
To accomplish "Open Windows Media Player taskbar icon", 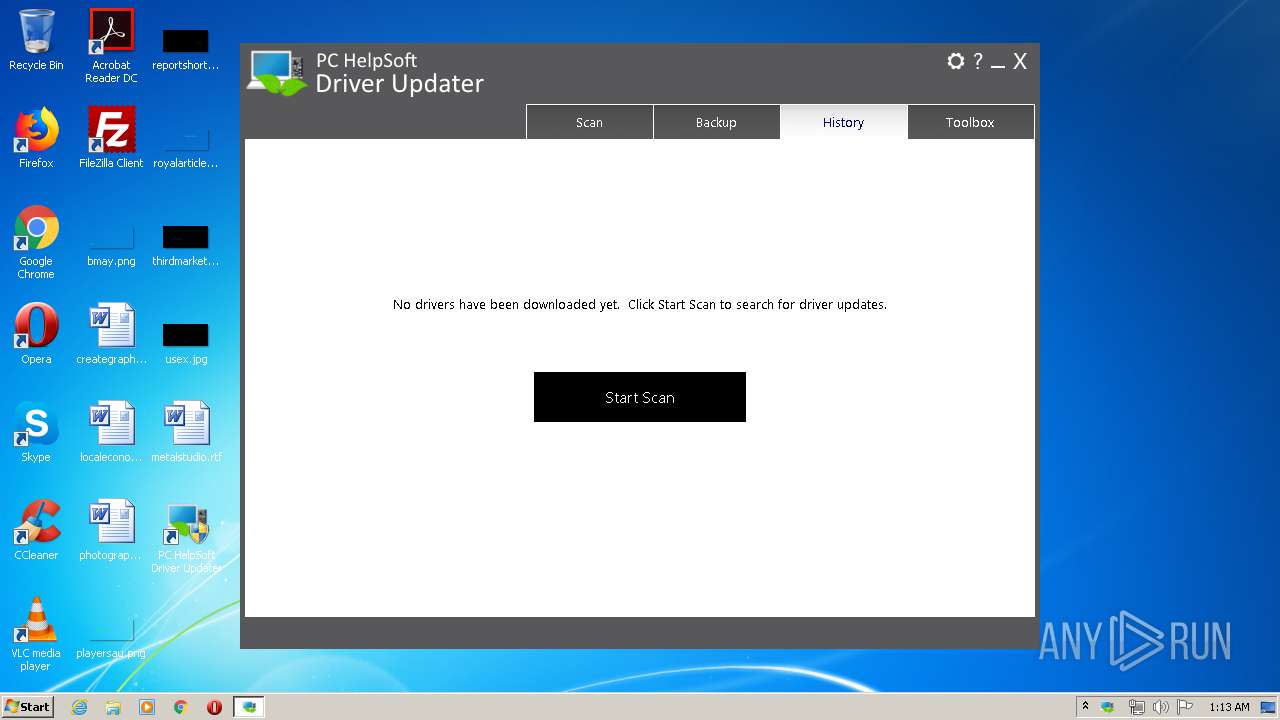I will 147,707.
